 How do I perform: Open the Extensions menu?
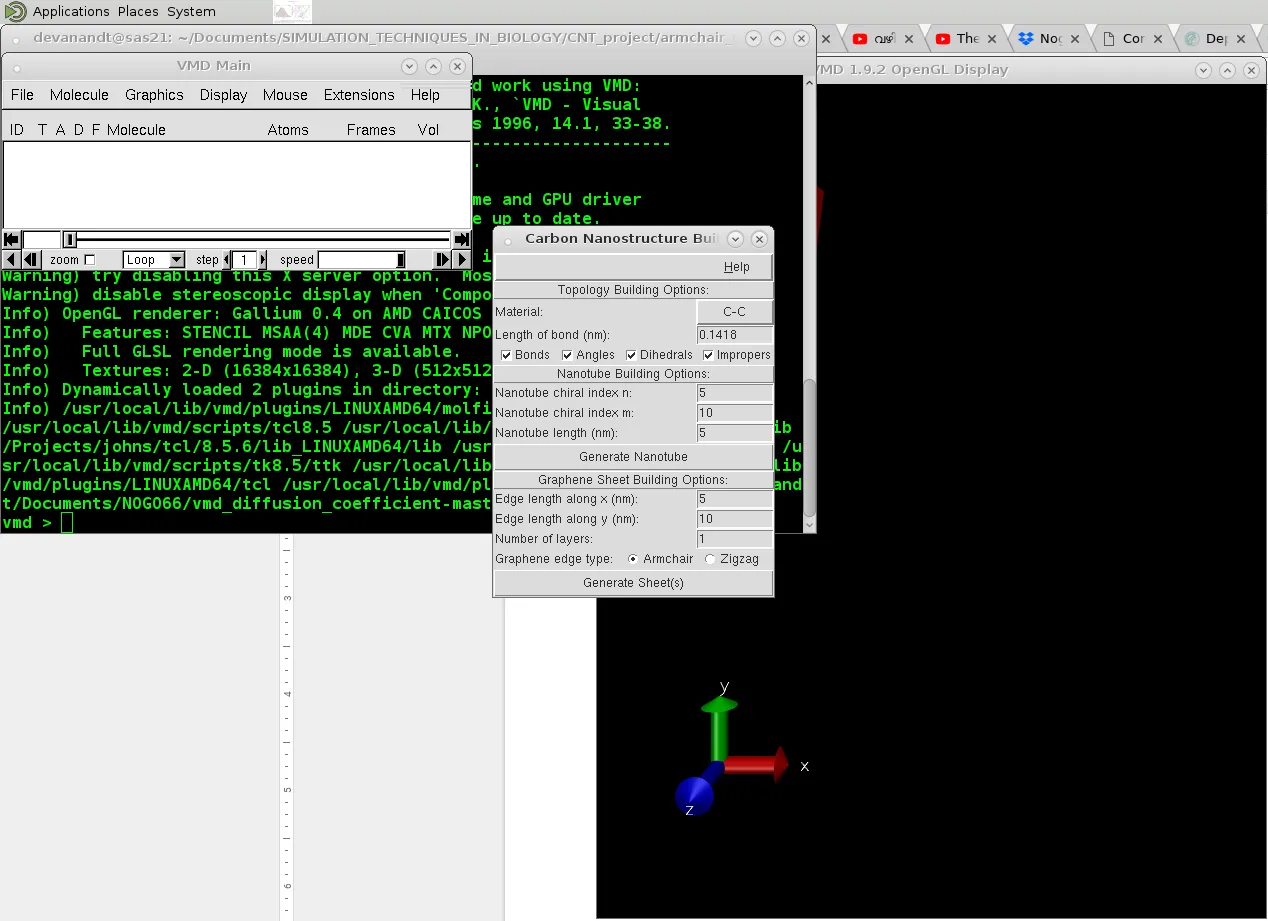(x=359, y=95)
